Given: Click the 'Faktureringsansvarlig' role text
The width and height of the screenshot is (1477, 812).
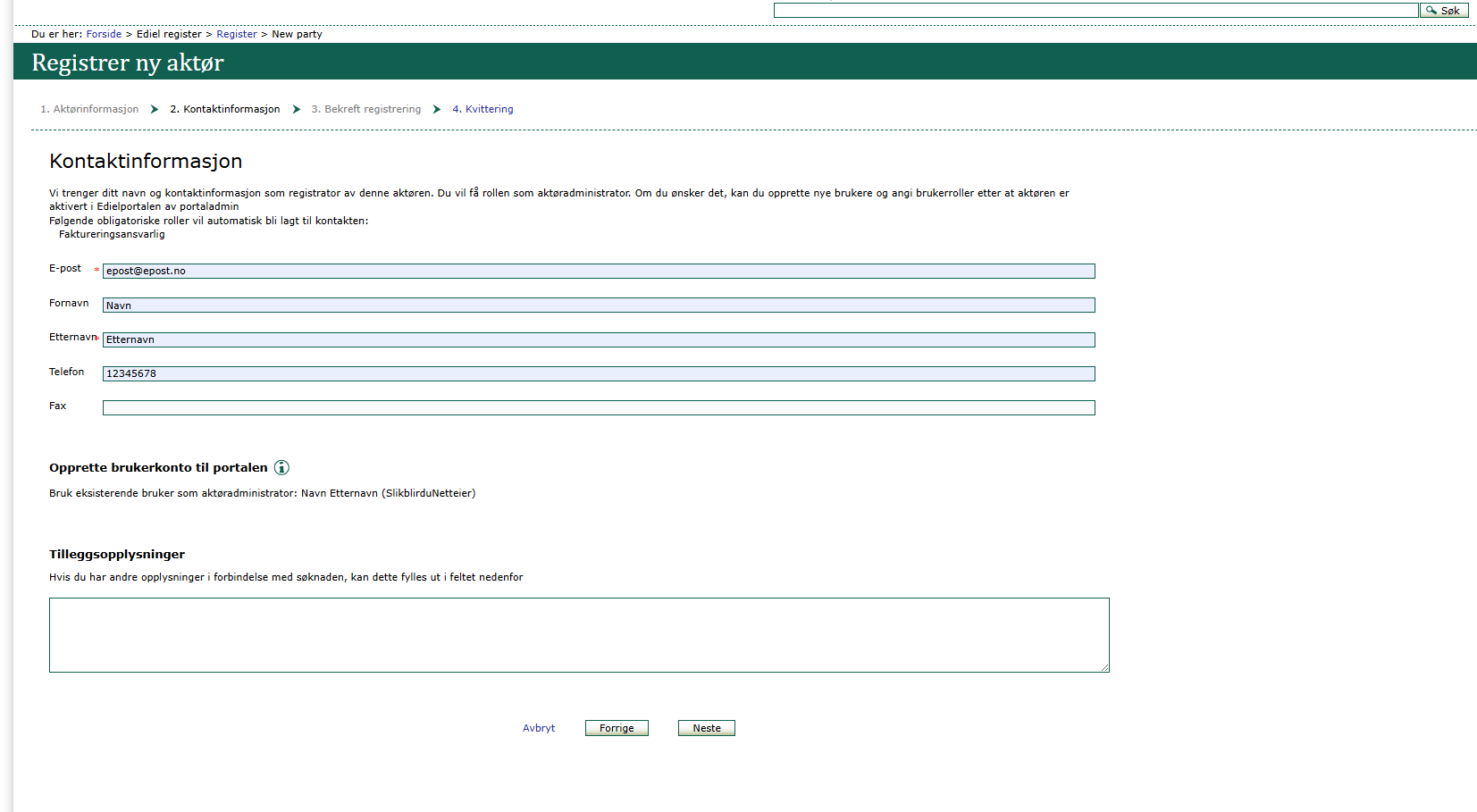Looking at the screenshot, I should point(112,234).
